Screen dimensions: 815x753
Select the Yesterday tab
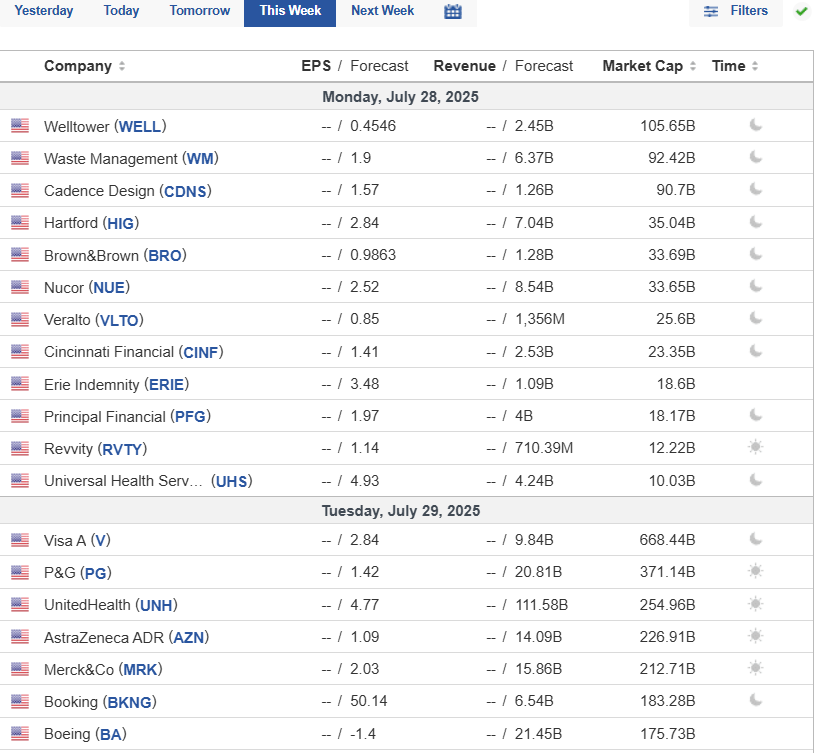pos(44,11)
